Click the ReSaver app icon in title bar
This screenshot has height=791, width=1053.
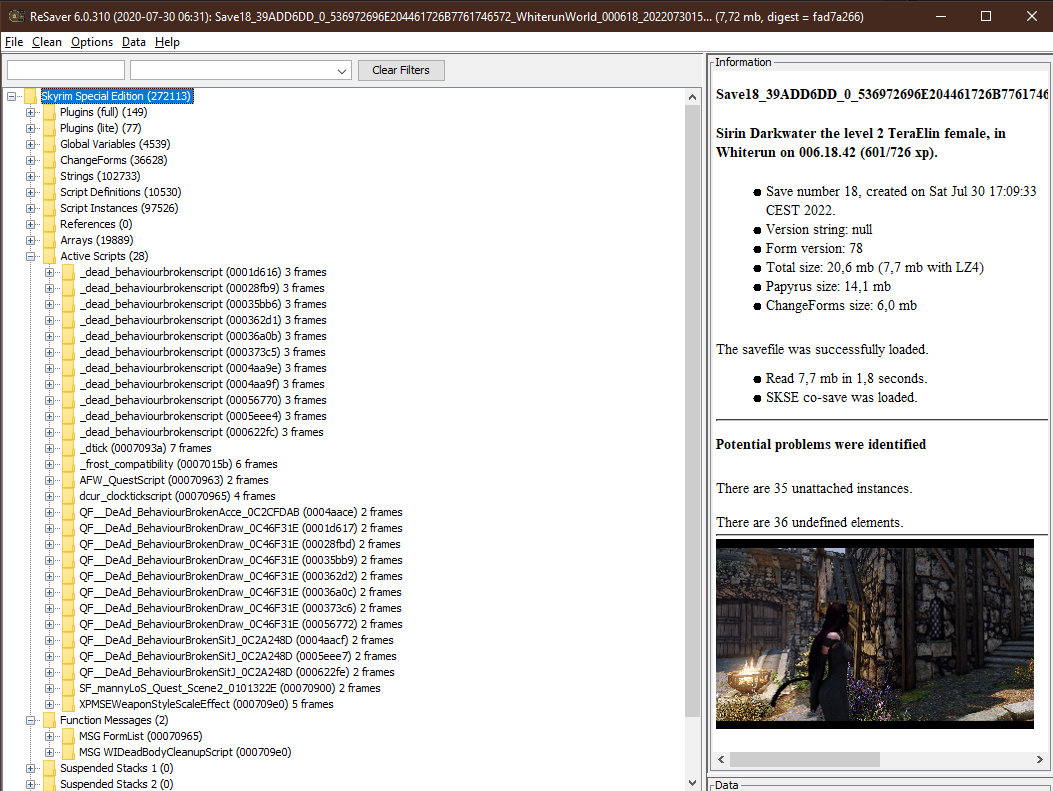click(16, 16)
